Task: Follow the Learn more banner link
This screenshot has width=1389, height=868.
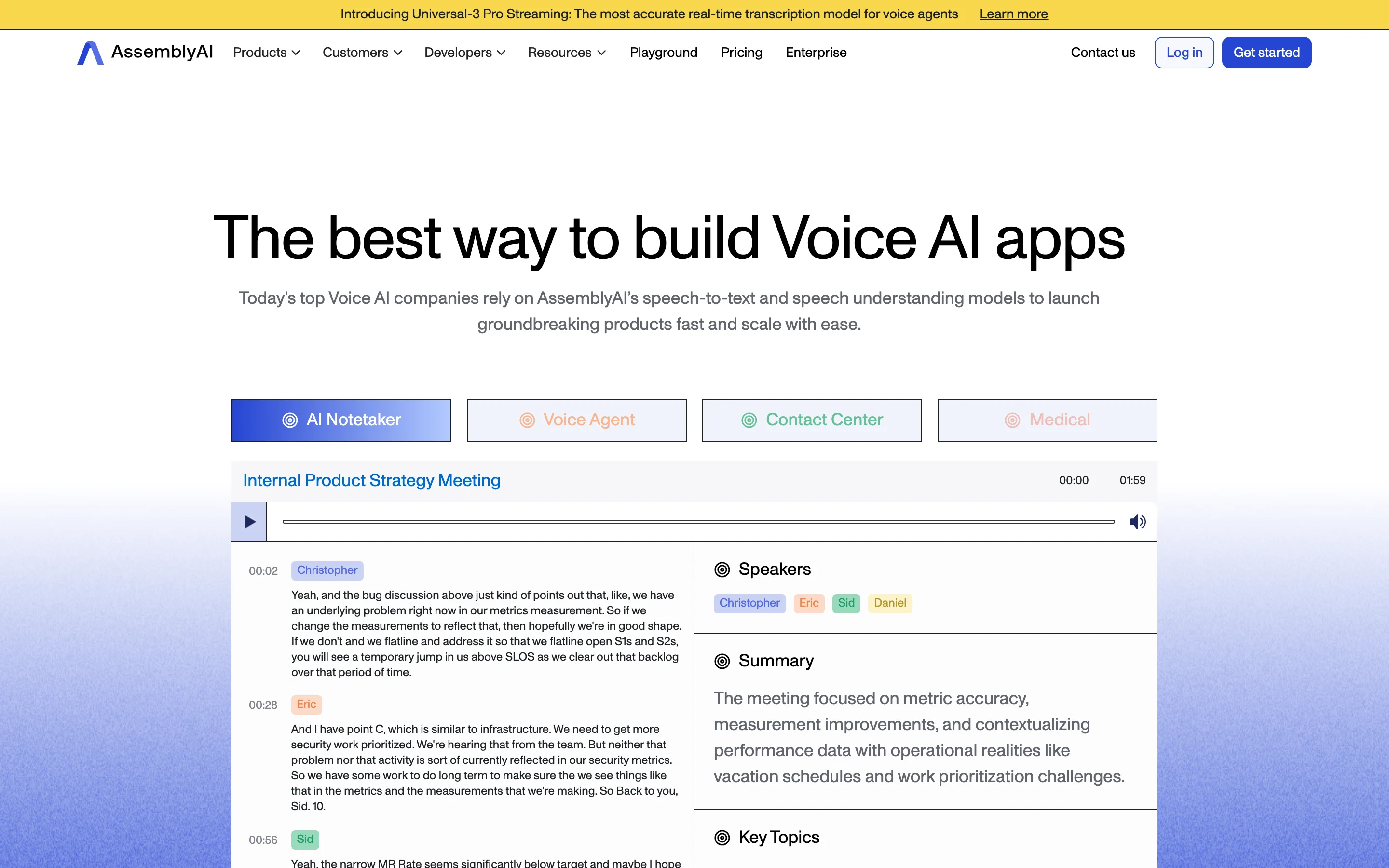Action: (x=1013, y=14)
